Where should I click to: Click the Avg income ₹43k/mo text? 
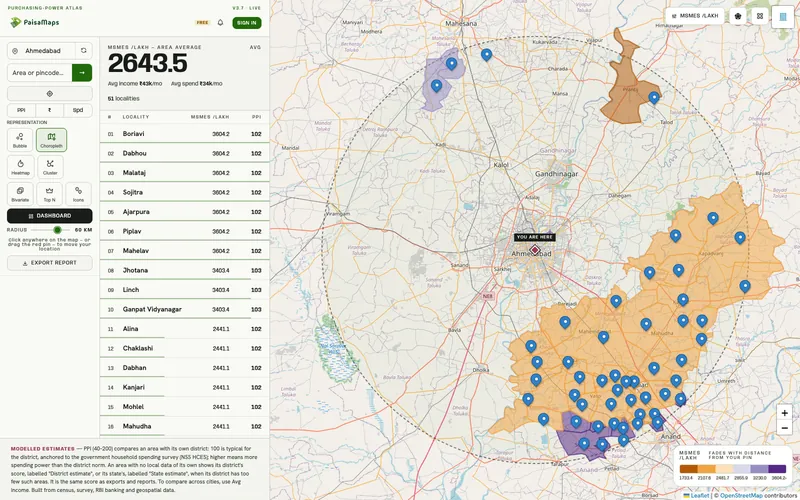click(x=135, y=84)
